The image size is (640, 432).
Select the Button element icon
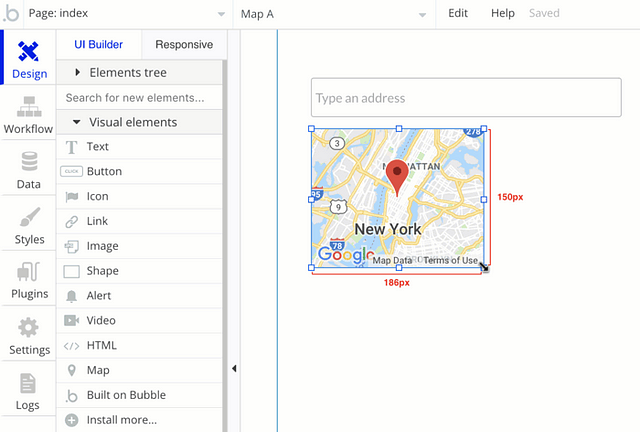pyautogui.click(x=71, y=171)
